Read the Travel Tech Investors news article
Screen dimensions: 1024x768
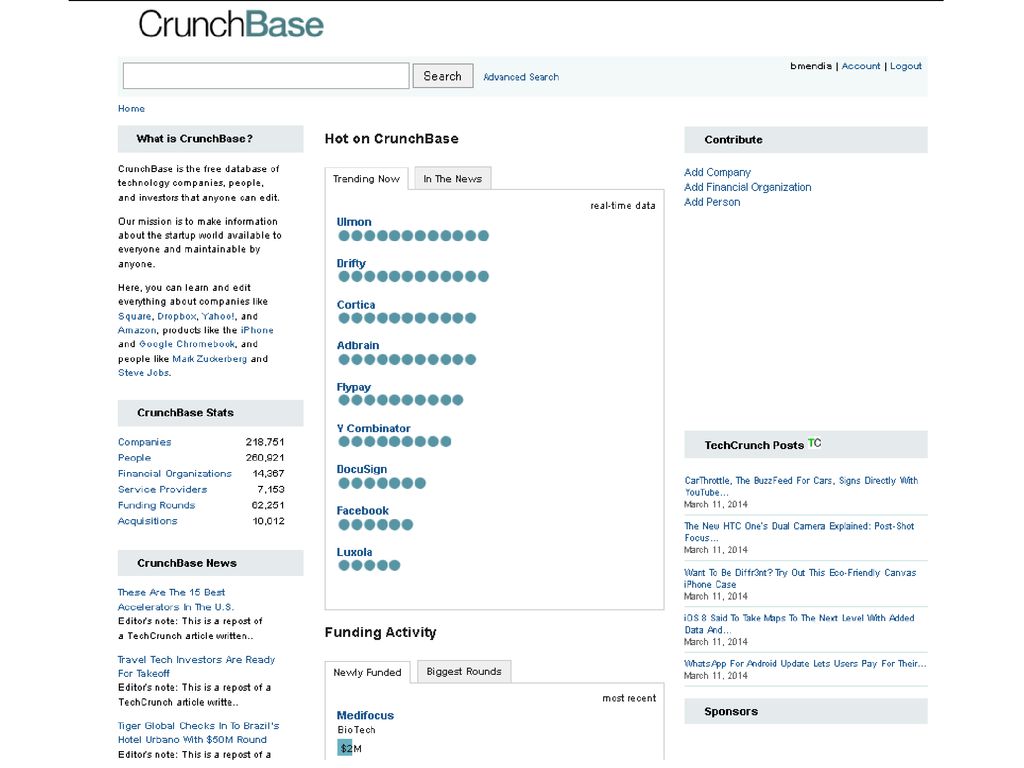(196, 666)
